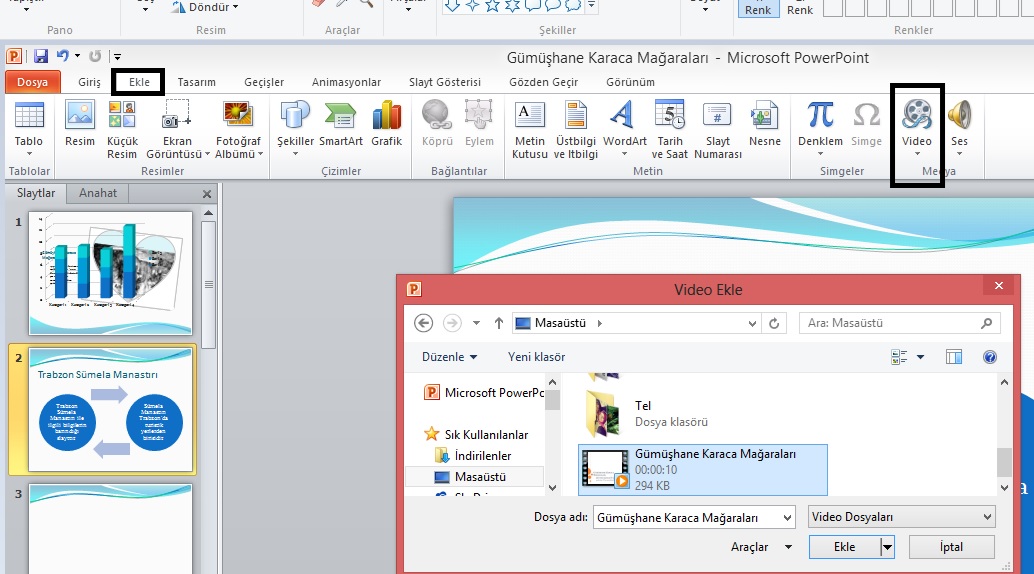Open the Ekle button split arrow
Screen dimensions: 1034x574
click(888, 547)
